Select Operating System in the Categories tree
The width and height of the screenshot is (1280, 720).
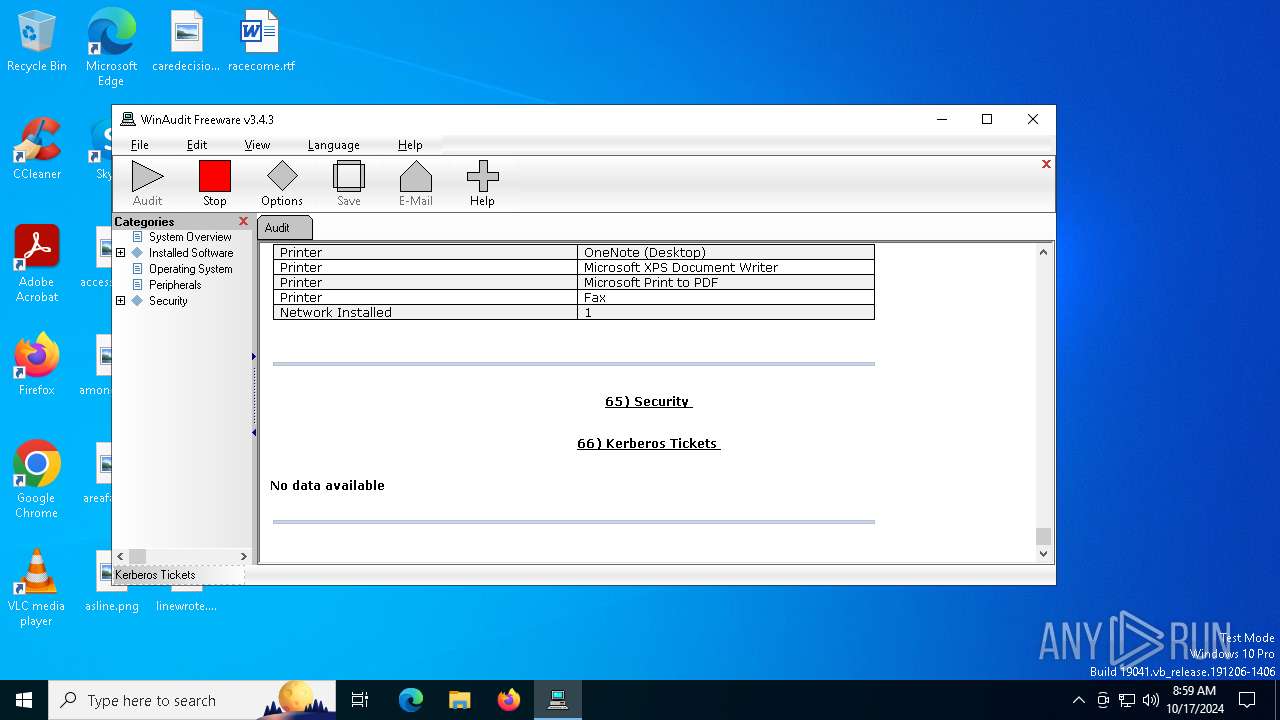pyautogui.click(x=190, y=269)
